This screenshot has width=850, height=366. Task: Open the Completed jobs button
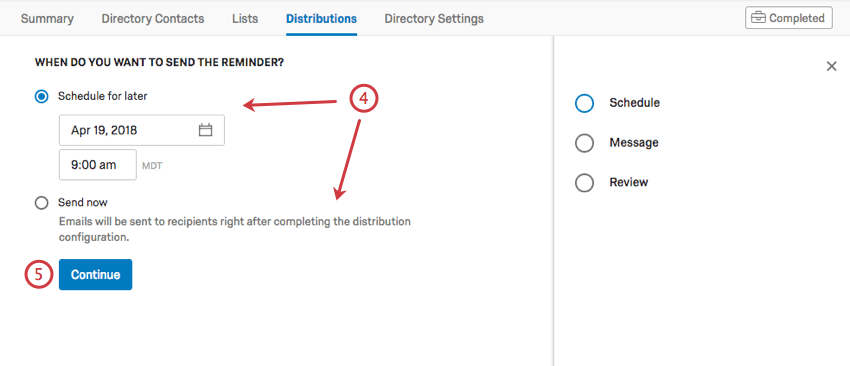tap(789, 18)
